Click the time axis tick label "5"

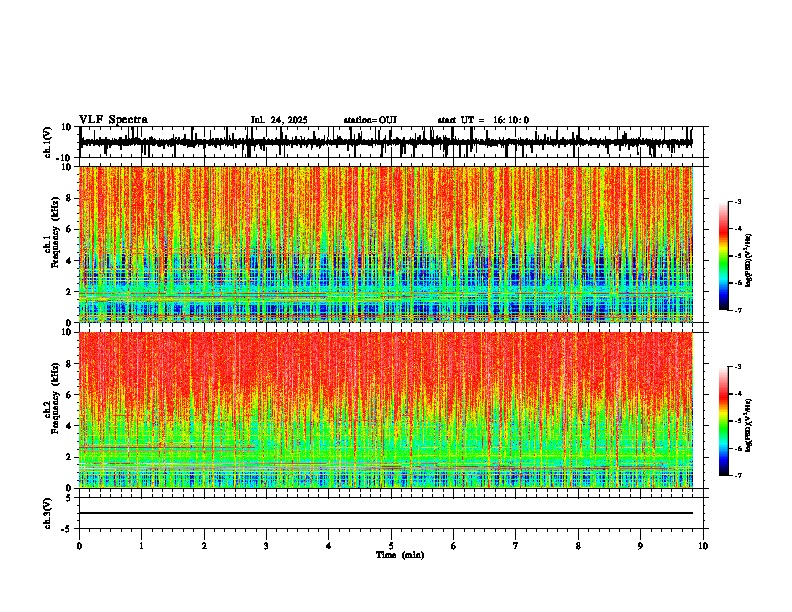pyautogui.click(x=391, y=546)
